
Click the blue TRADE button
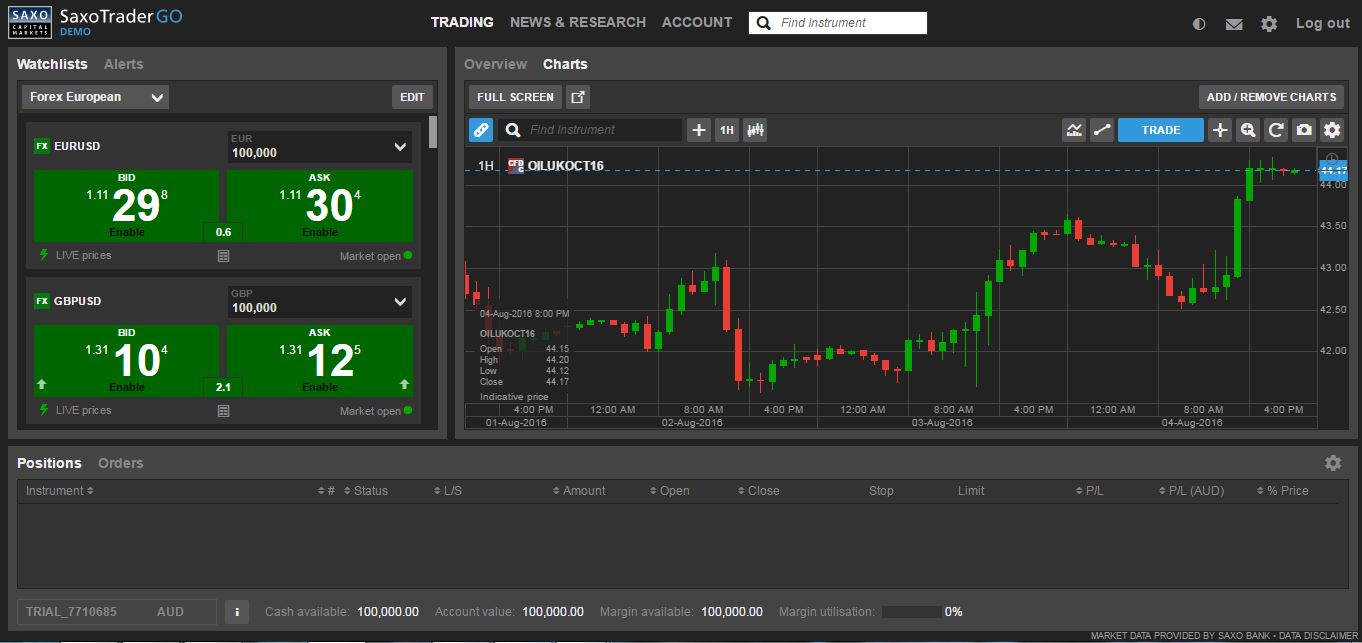click(1161, 130)
